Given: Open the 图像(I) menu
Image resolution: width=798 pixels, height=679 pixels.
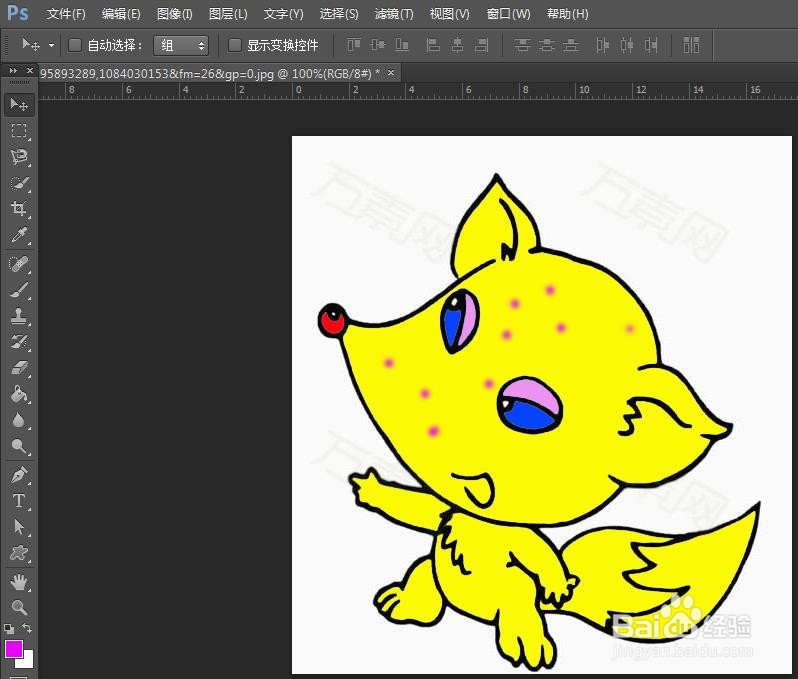Looking at the screenshot, I should [175, 14].
